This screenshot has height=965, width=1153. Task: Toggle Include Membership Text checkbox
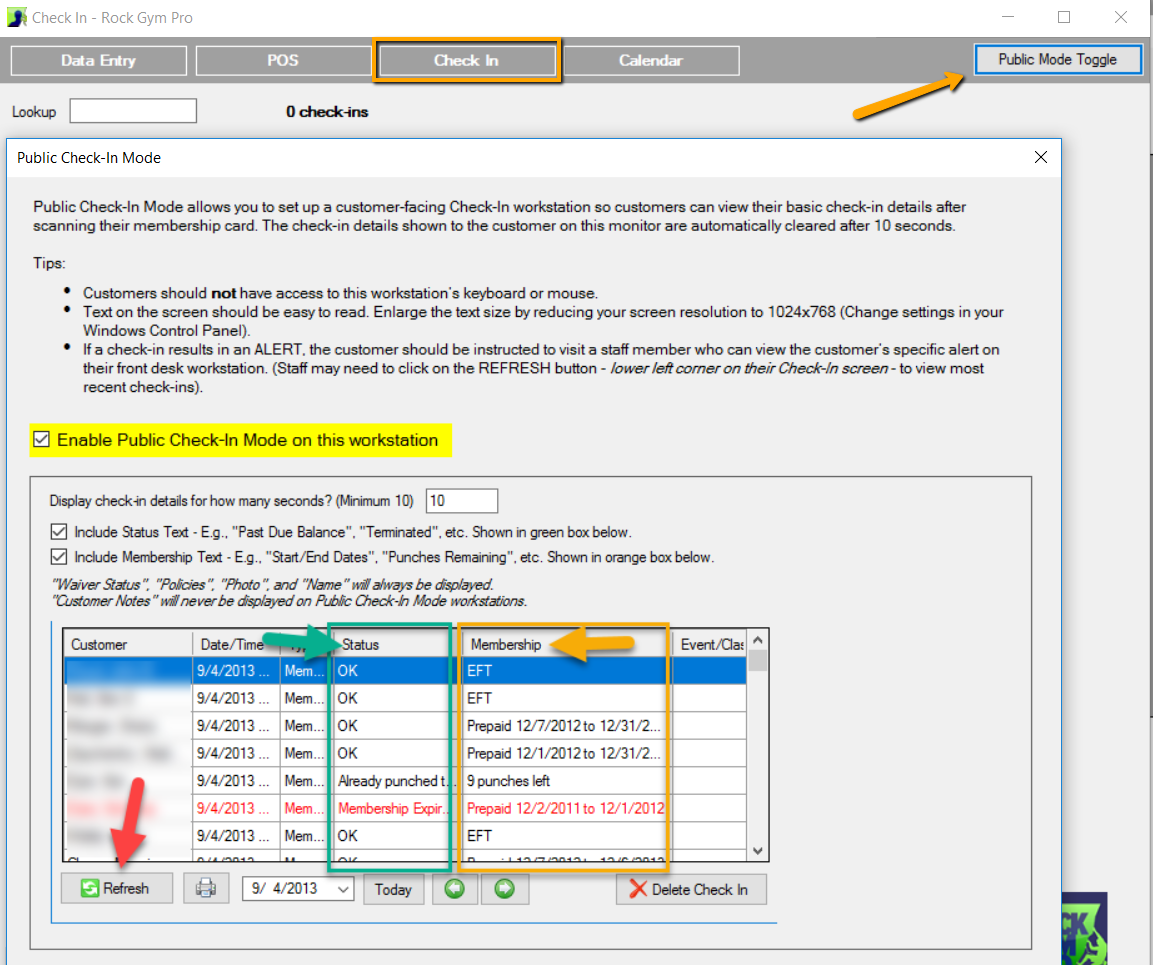click(x=59, y=557)
